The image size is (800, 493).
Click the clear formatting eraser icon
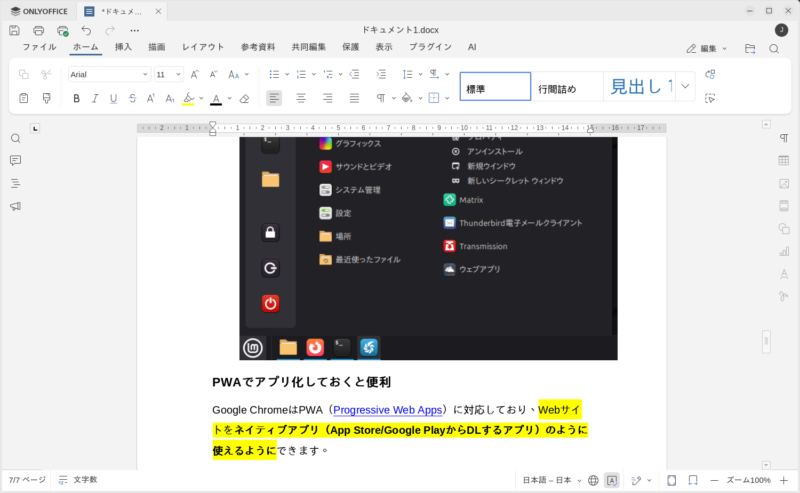point(244,98)
